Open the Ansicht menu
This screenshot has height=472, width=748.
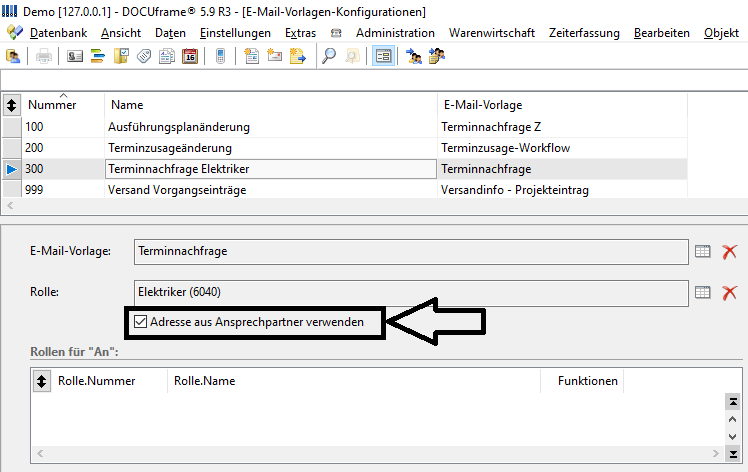pyautogui.click(x=121, y=33)
